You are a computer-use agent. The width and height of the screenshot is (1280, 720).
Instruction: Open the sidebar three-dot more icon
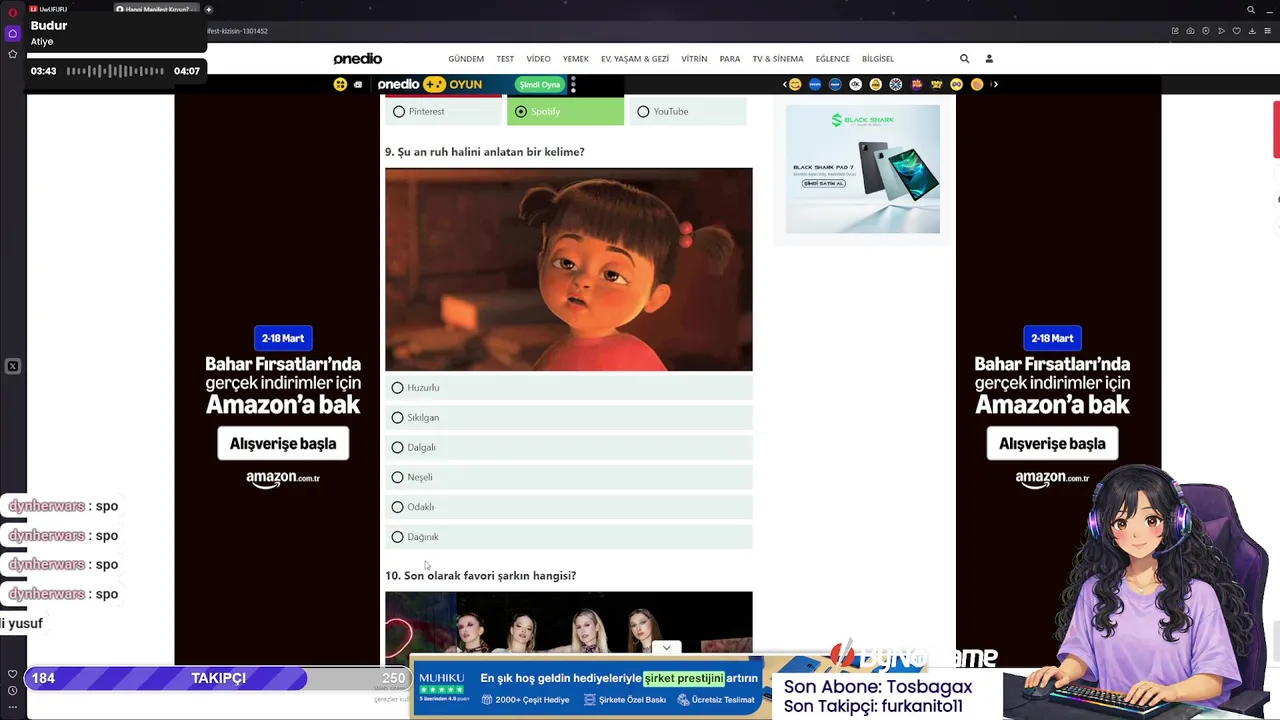coord(12,706)
